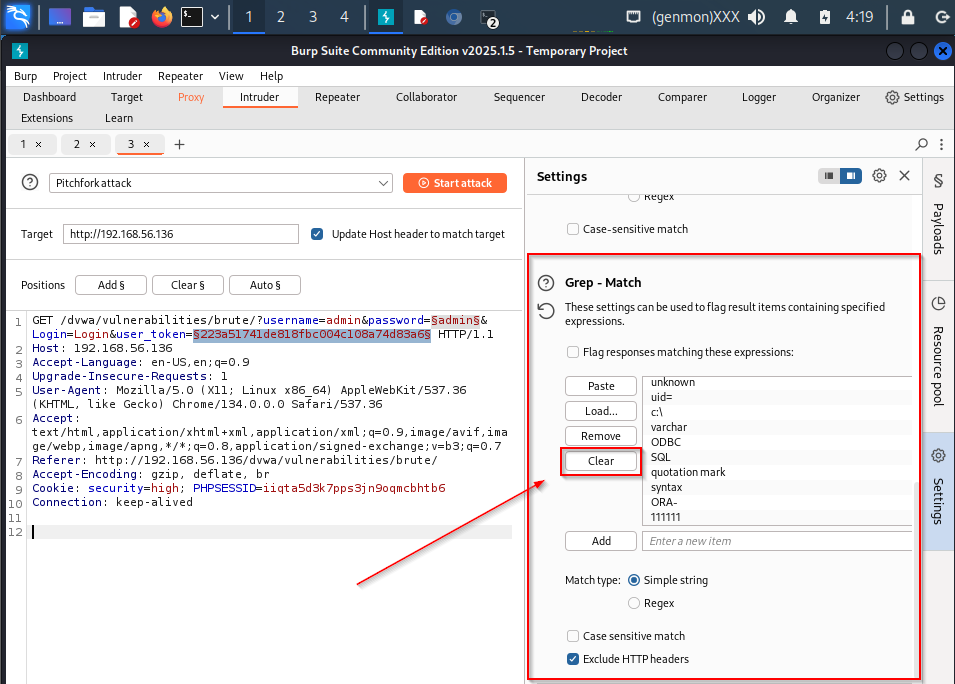Click the Grep - Match help icon
The image size is (955, 684).
click(x=546, y=283)
